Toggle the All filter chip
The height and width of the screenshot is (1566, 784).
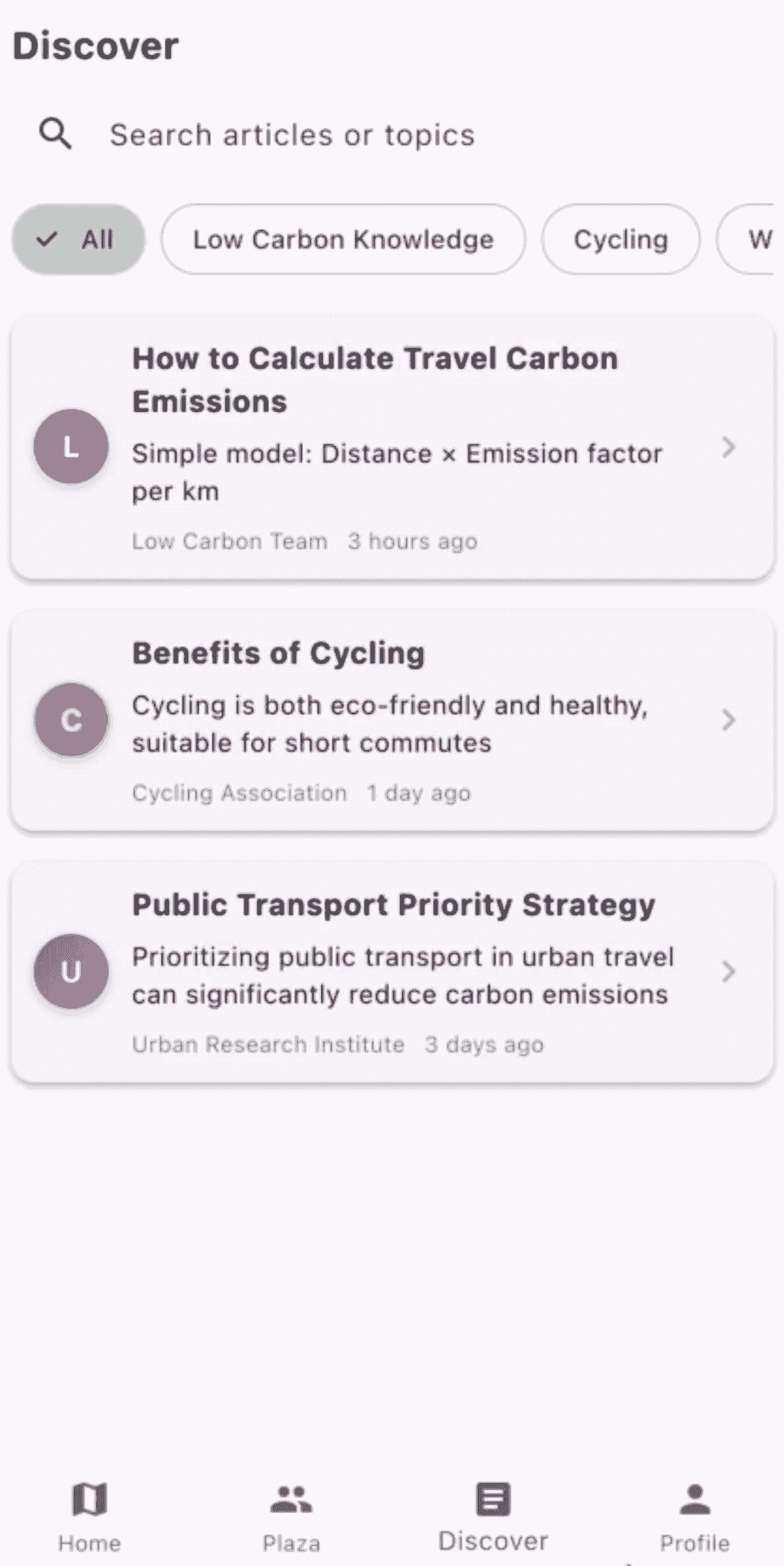click(79, 240)
